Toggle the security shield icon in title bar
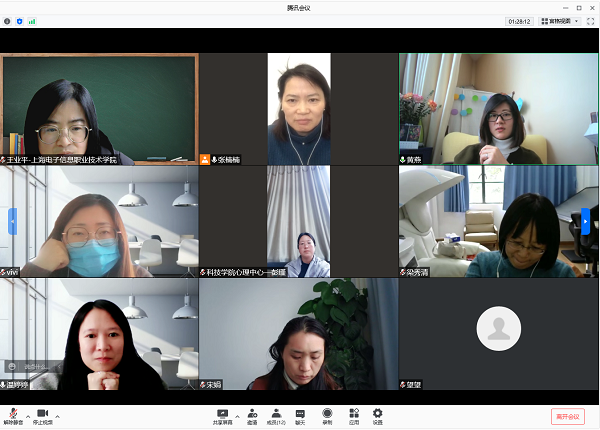600x430 pixels. [20, 20]
